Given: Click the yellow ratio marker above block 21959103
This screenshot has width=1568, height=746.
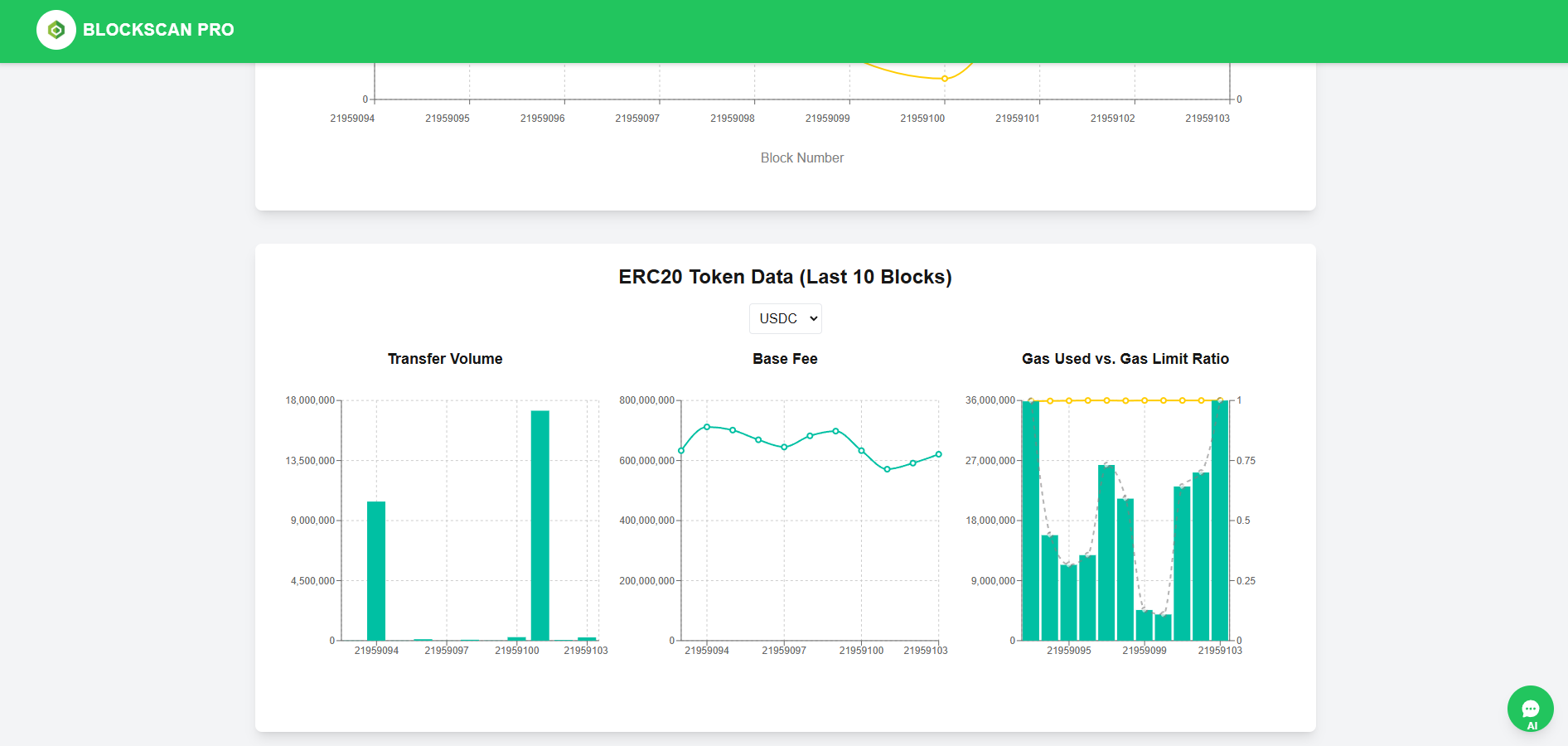Looking at the screenshot, I should tap(1220, 400).
